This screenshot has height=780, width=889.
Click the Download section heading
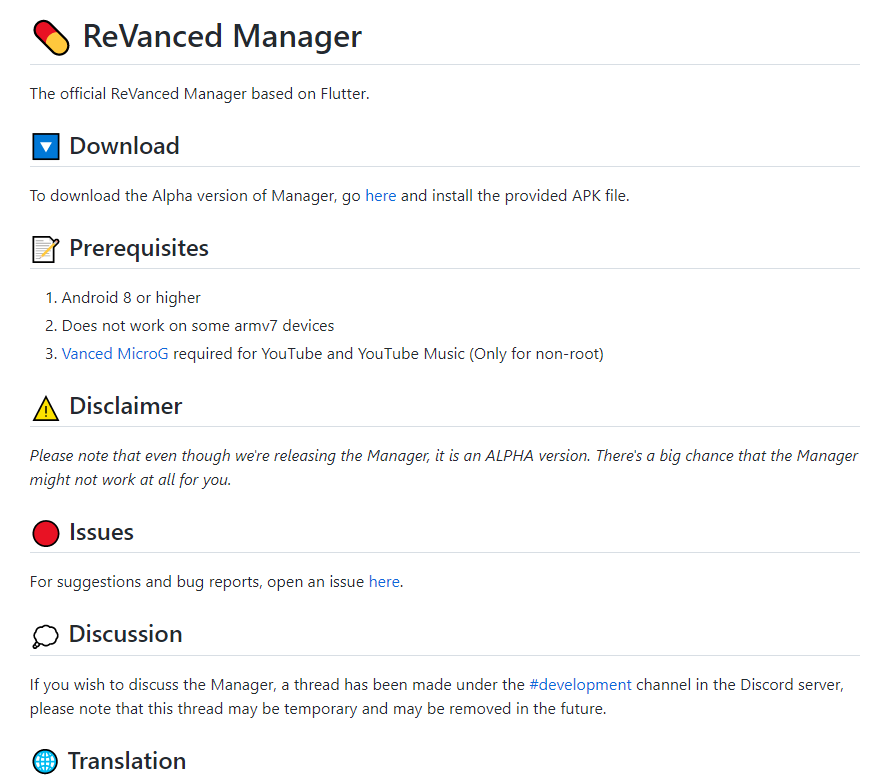coord(124,146)
